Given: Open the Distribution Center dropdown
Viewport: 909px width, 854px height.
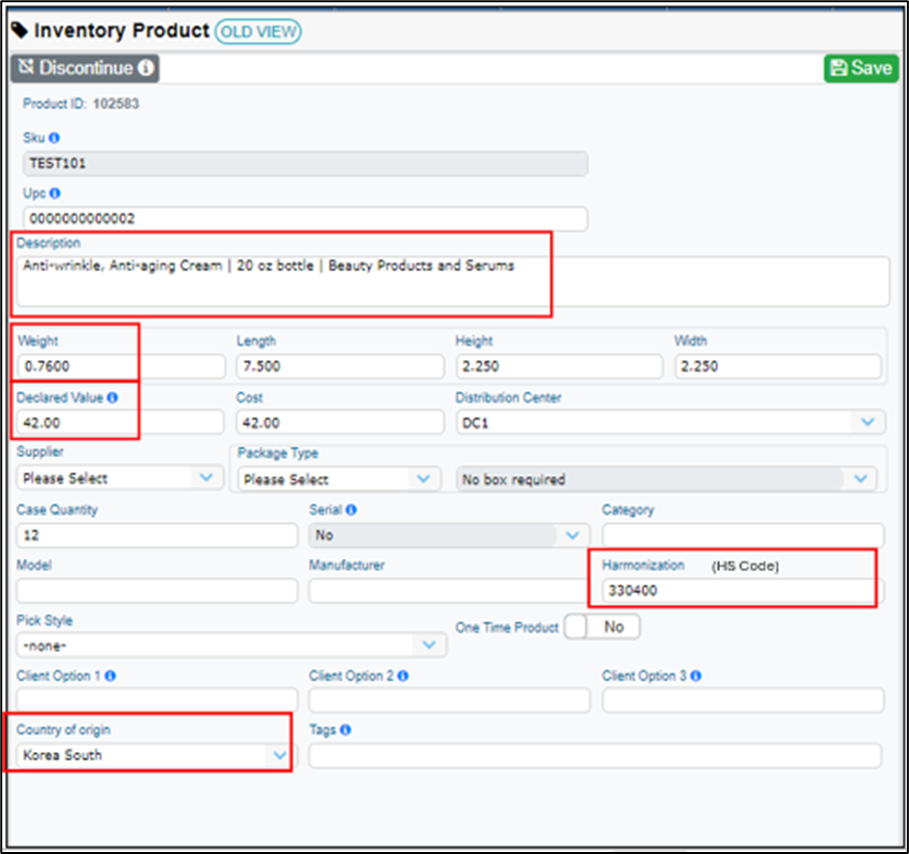Looking at the screenshot, I should coord(670,423).
